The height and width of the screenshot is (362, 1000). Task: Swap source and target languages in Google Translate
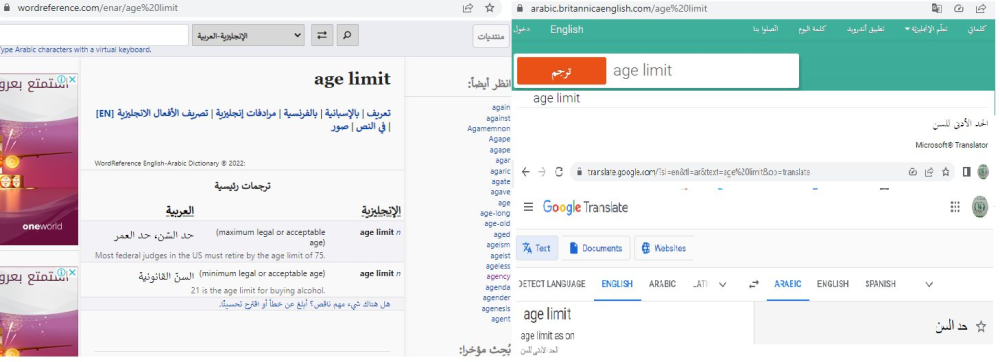[x=754, y=284]
